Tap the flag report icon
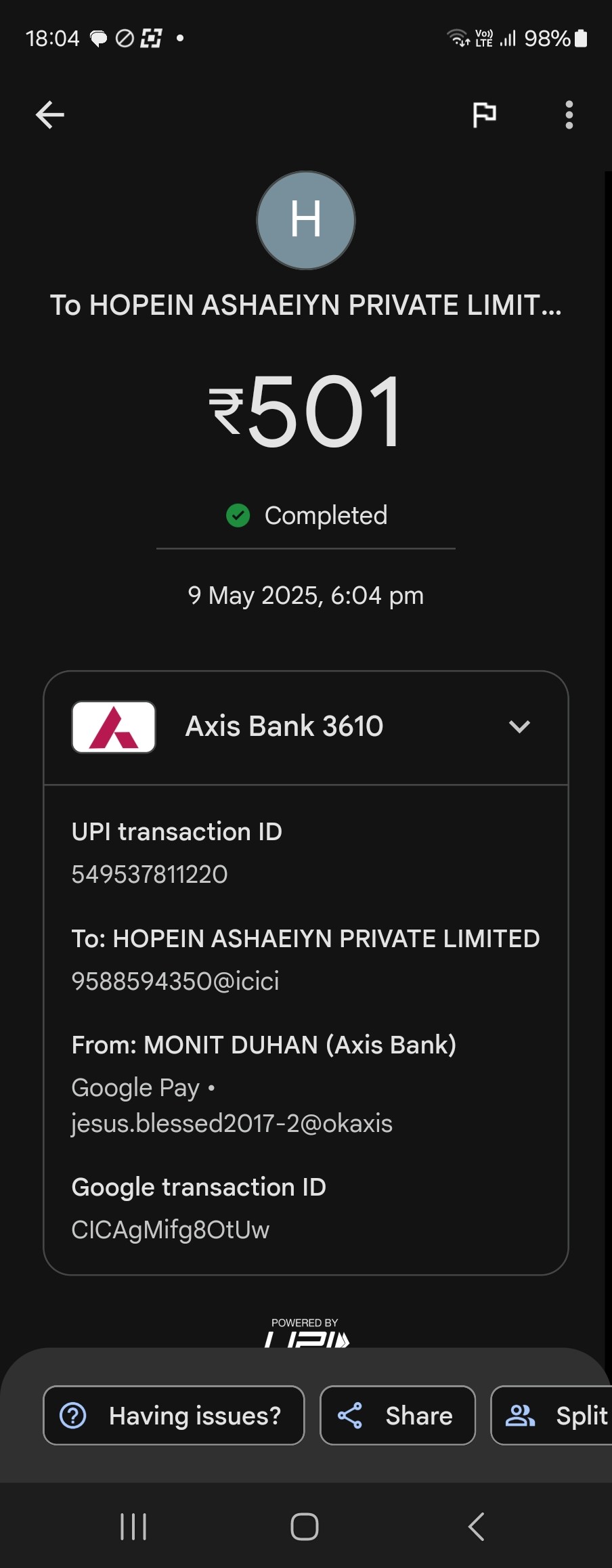The image size is (612, 1568). coord(484,114)
